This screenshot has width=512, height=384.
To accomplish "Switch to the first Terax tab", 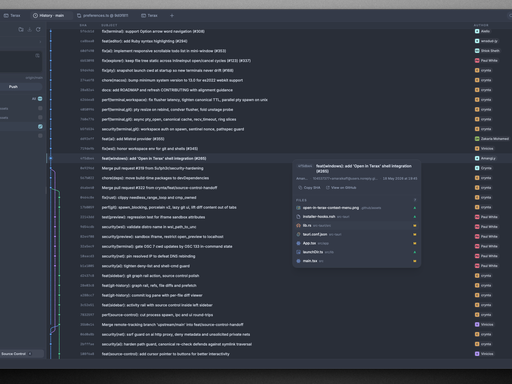I will pos(12,16).
